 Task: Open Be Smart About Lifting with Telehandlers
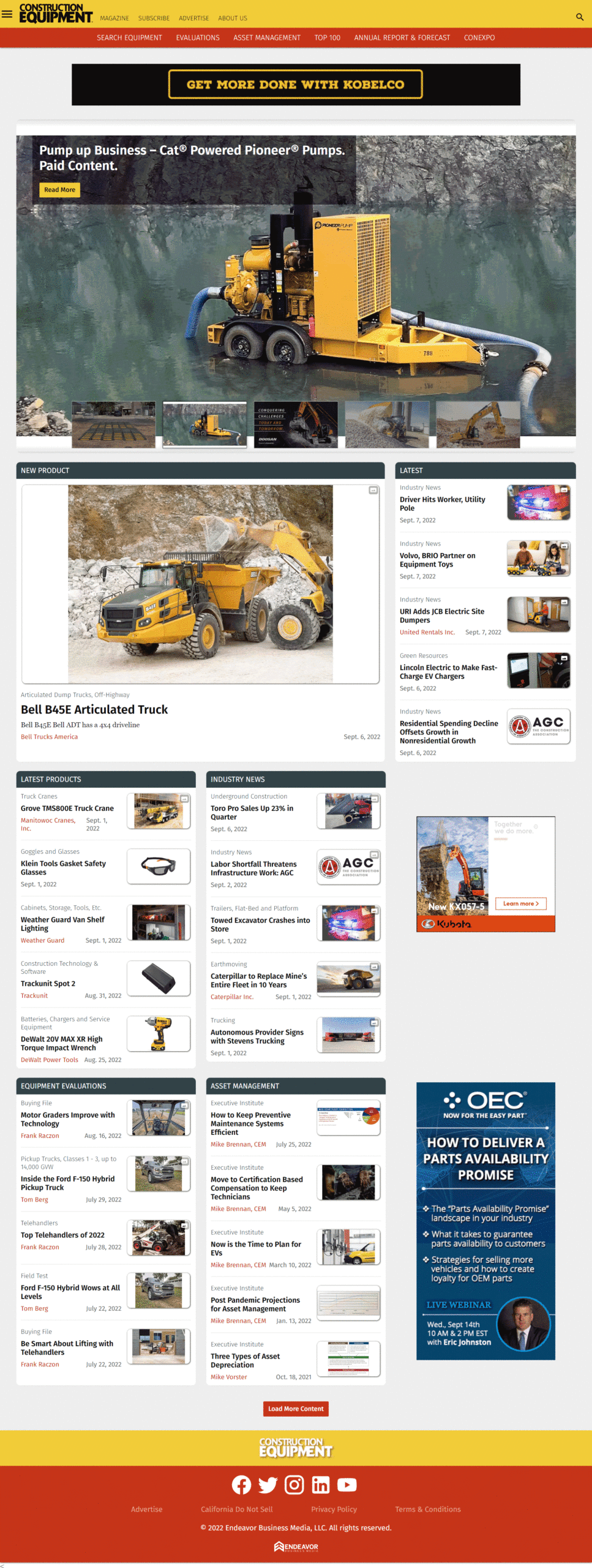67,1347
